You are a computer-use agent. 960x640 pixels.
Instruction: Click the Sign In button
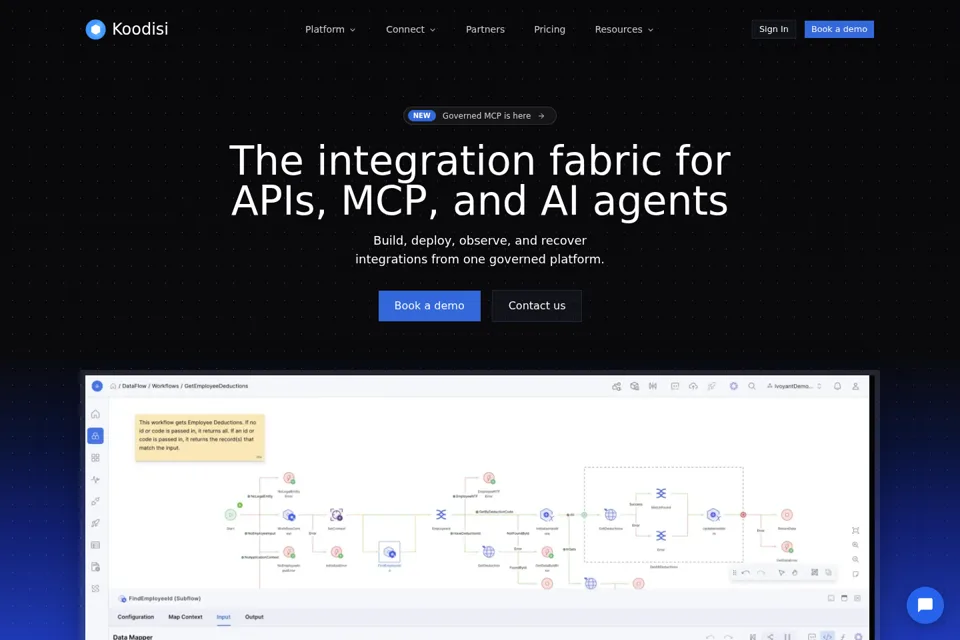(x=773, y=29)
